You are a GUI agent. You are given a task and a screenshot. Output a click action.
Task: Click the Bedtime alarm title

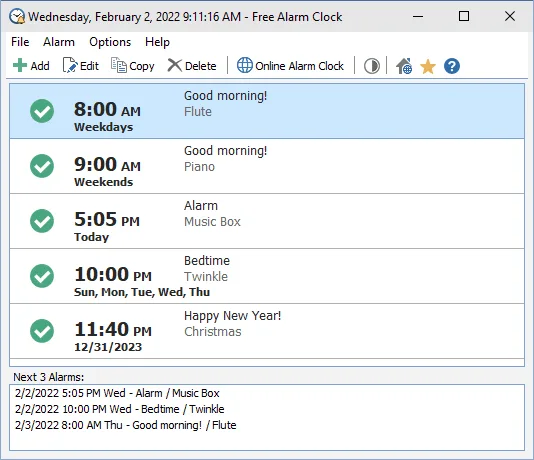(x=207, y=260)
